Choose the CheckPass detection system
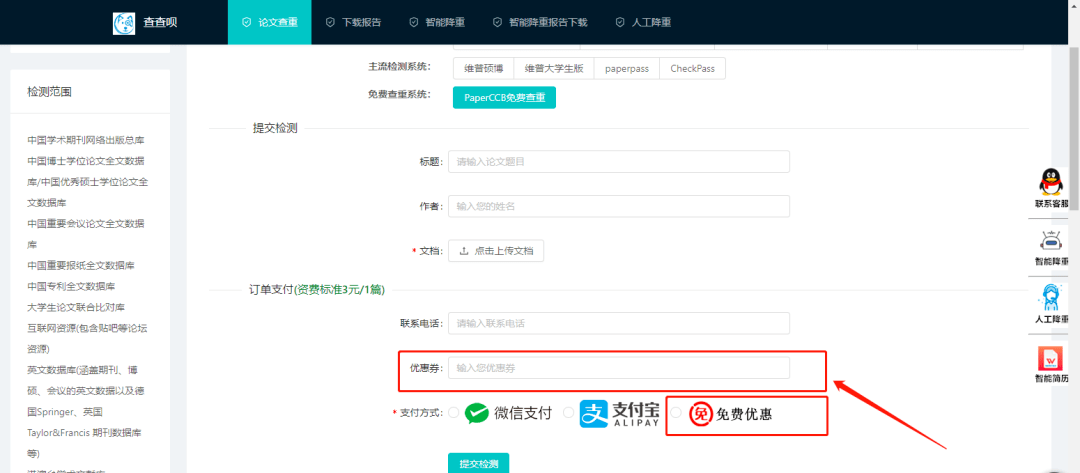 [692, 69]
